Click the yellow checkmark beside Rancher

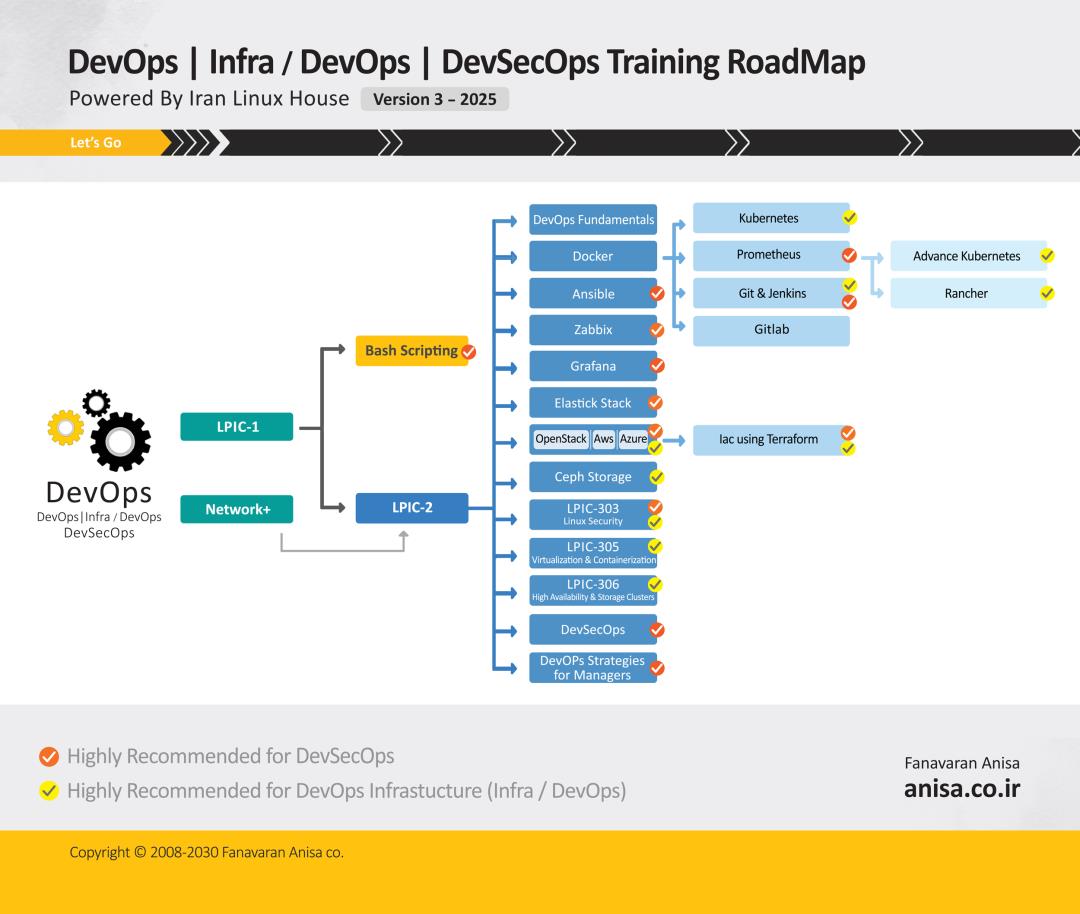pos(1047,293)
